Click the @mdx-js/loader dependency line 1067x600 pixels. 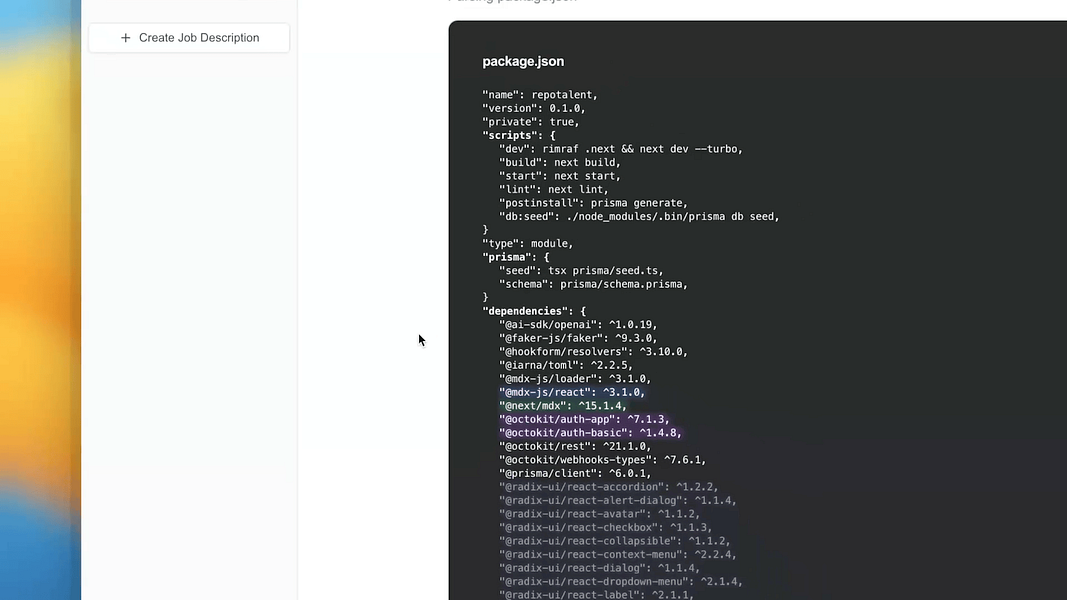(x=575, y=379)
